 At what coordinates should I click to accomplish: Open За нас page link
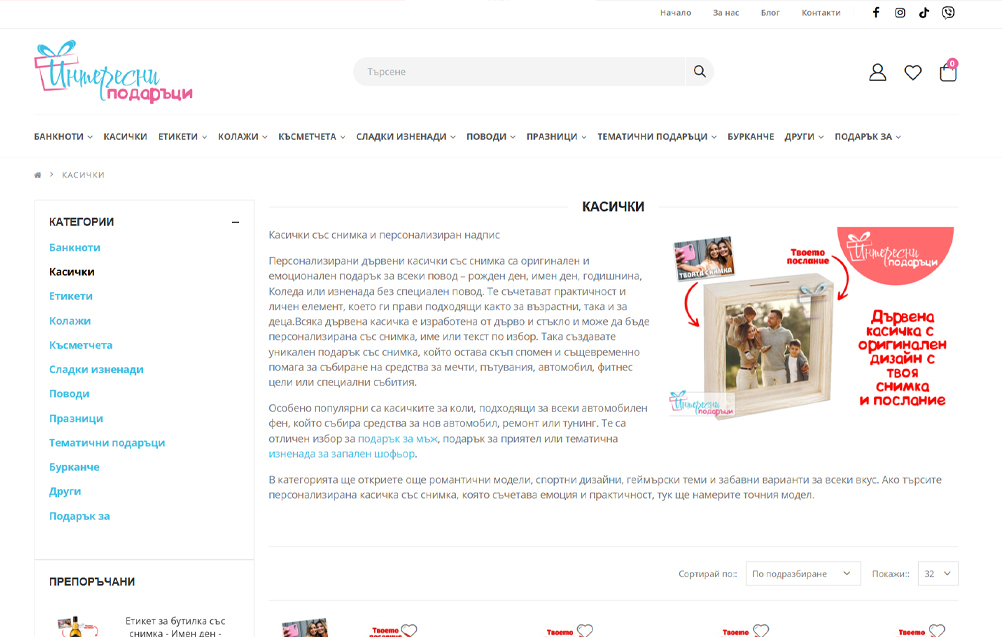[x=726, y=13]
